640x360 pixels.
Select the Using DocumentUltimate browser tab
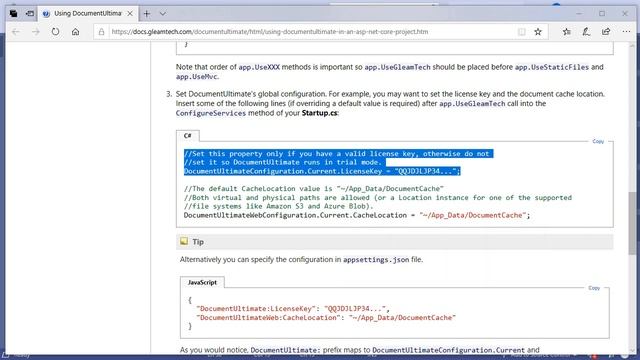(x=87, y=13)
